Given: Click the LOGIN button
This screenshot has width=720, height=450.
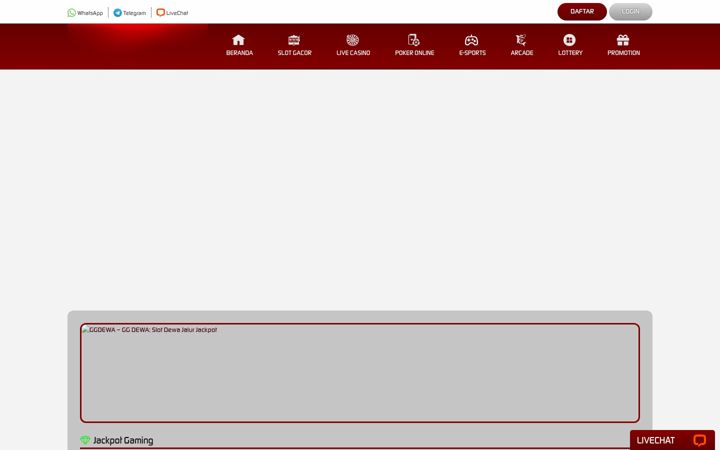Looking at the screenshot, I should 630,11.
